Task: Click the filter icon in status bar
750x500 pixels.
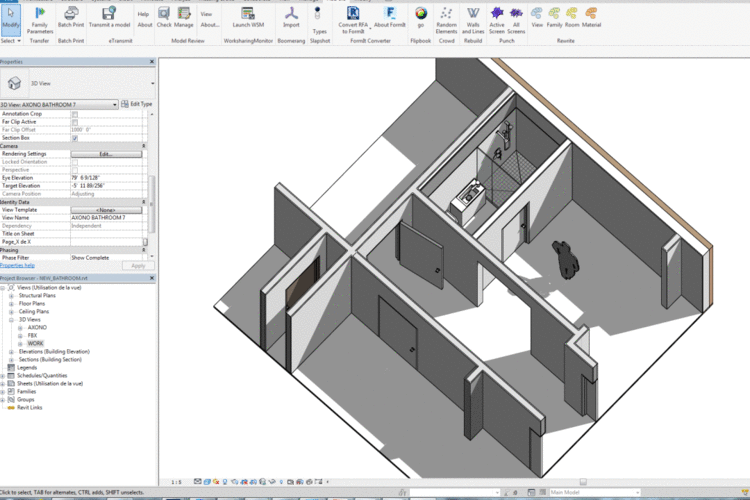Action: click(744, 492)
